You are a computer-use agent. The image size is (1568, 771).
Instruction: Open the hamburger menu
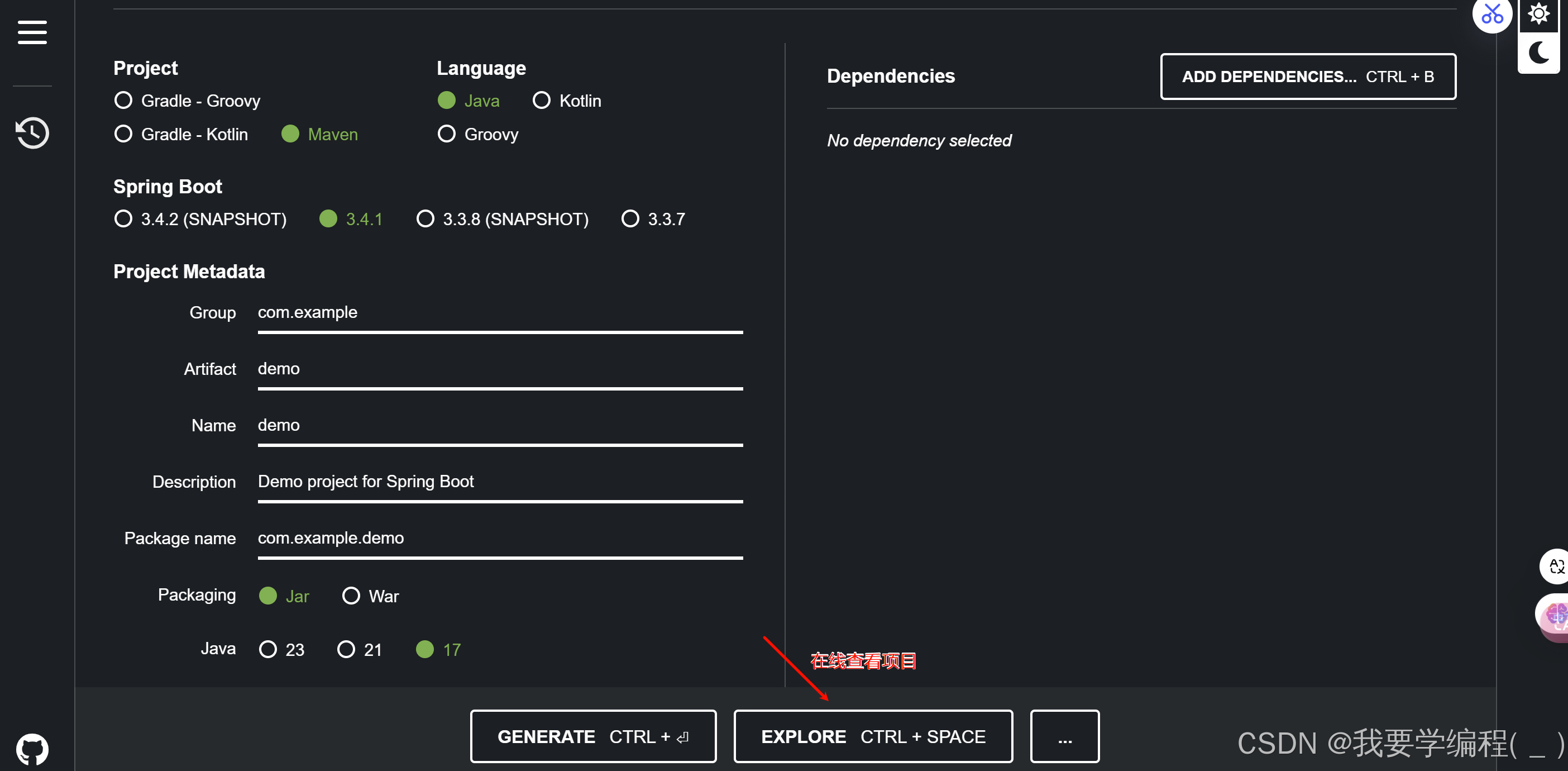(x=32, y=32)
